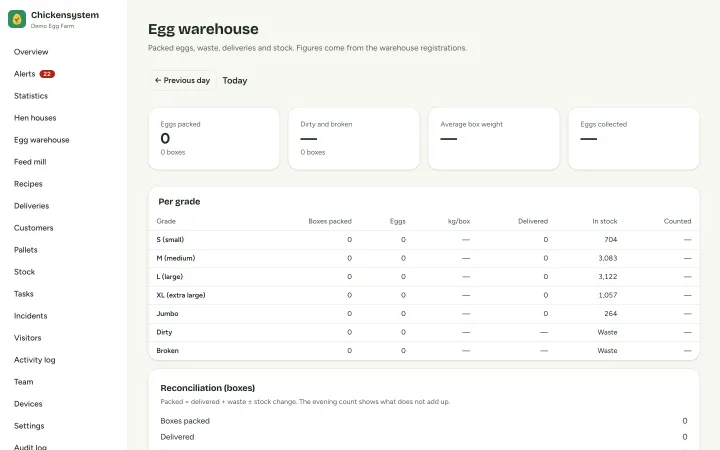The height and width of the screenshot is (450, 720).
Task: Go to Team page
Action: (23, 382)
